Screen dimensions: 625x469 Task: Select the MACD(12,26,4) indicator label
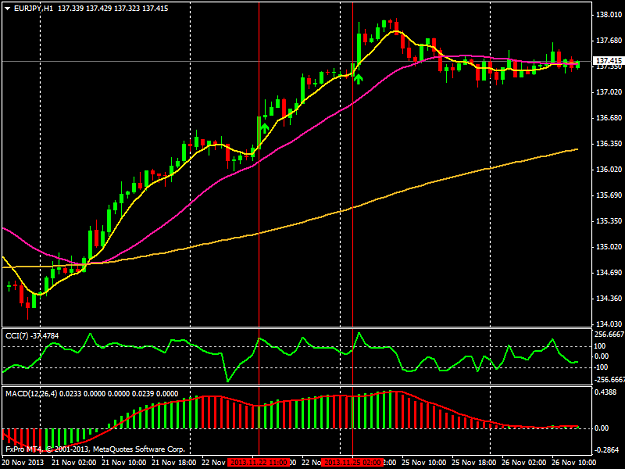tap(92, 394)
